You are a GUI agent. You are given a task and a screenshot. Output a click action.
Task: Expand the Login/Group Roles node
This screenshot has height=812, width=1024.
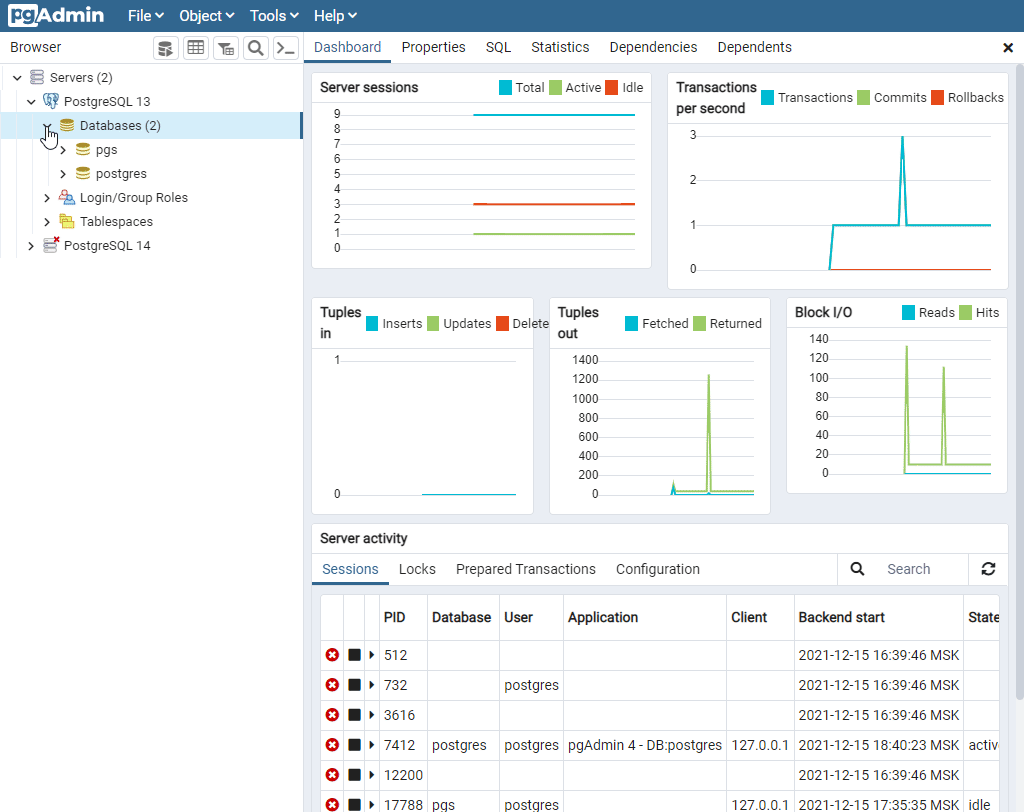[x=47, y=198]
